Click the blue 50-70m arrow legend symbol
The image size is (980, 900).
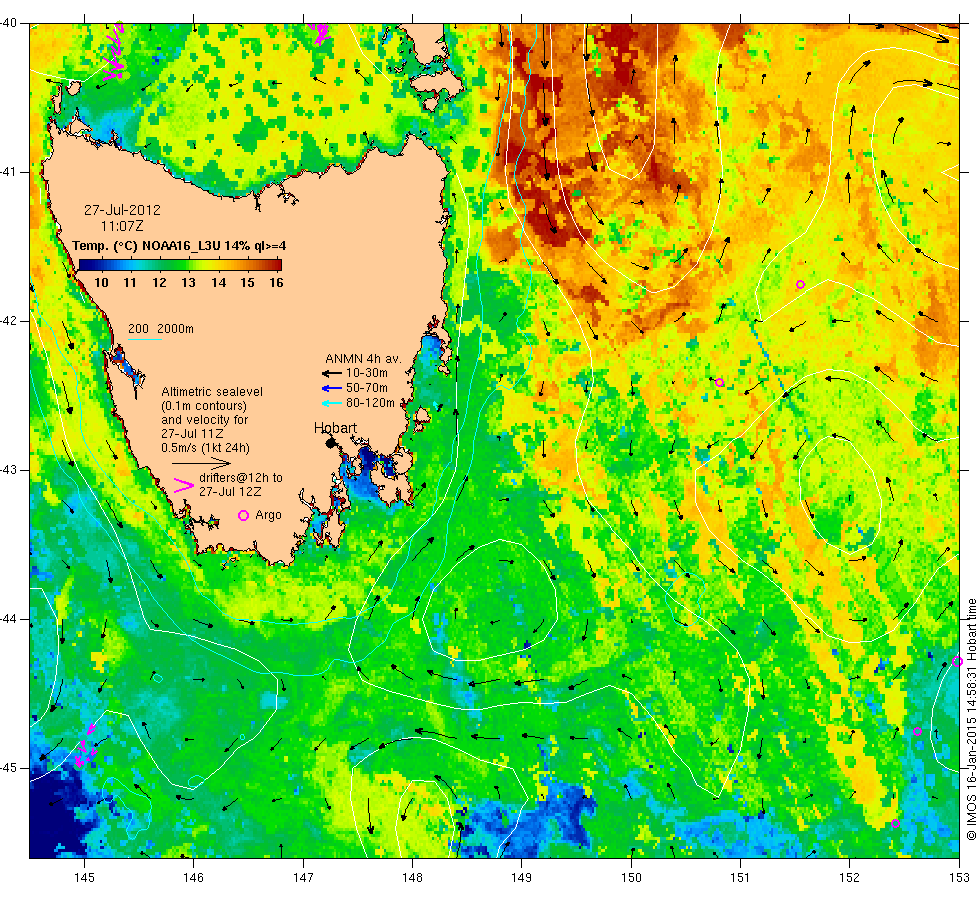pos(331,388)
